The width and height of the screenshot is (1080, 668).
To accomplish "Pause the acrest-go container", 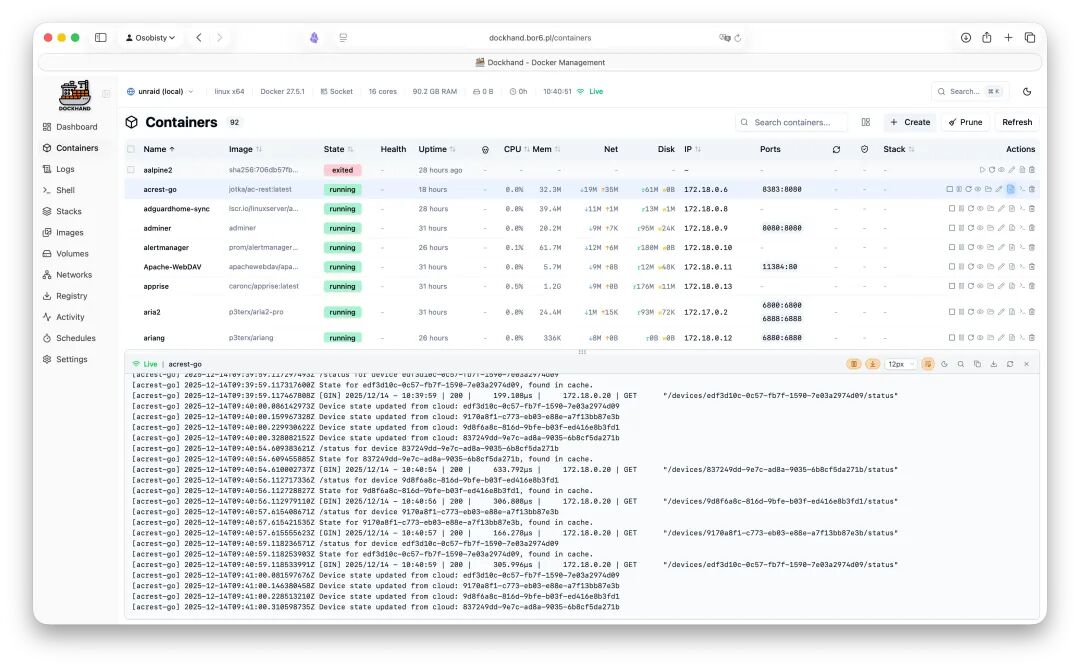I will (x=959, y=189).
